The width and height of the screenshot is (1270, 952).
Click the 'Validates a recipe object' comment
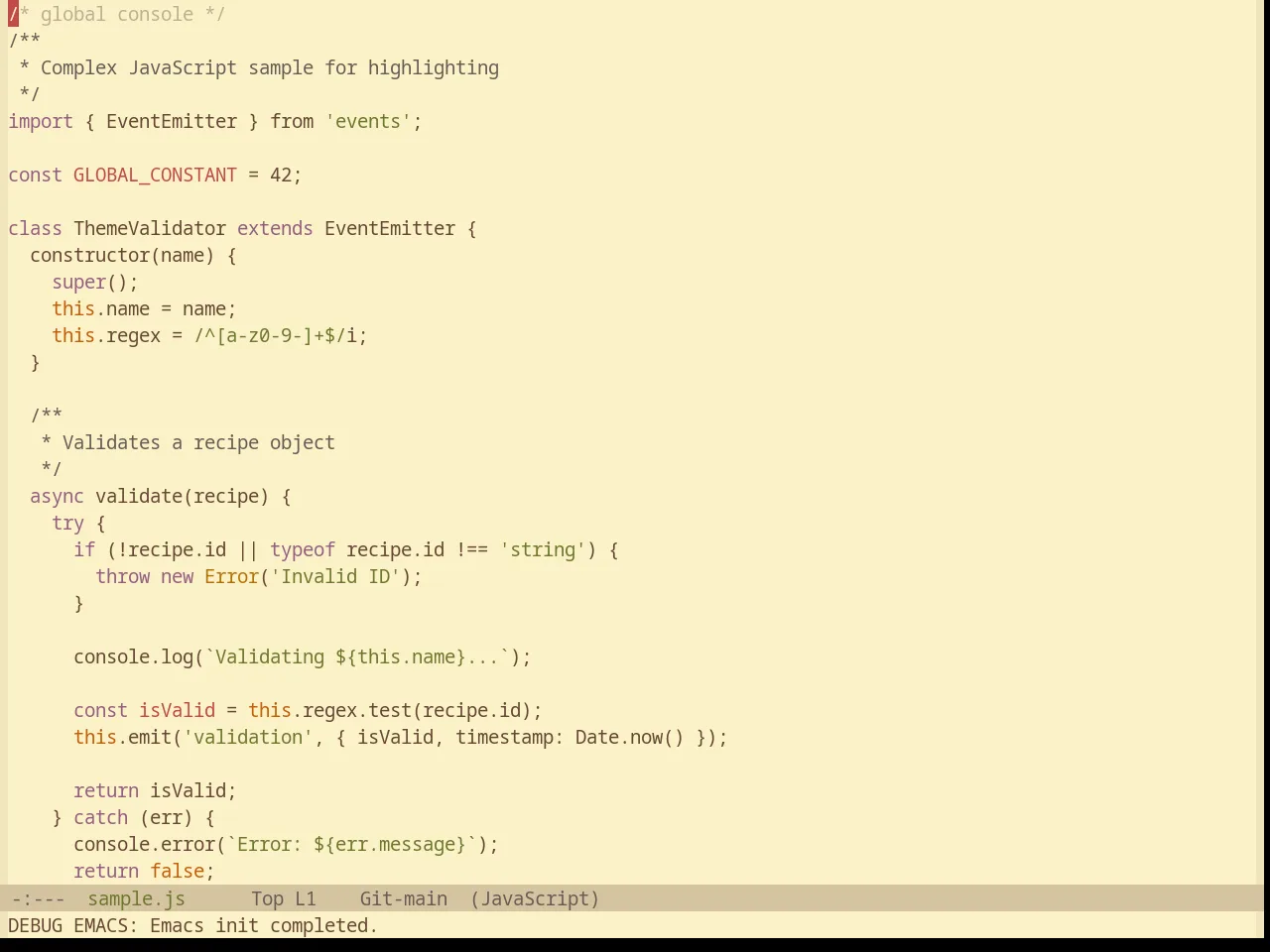pos(198,442)
